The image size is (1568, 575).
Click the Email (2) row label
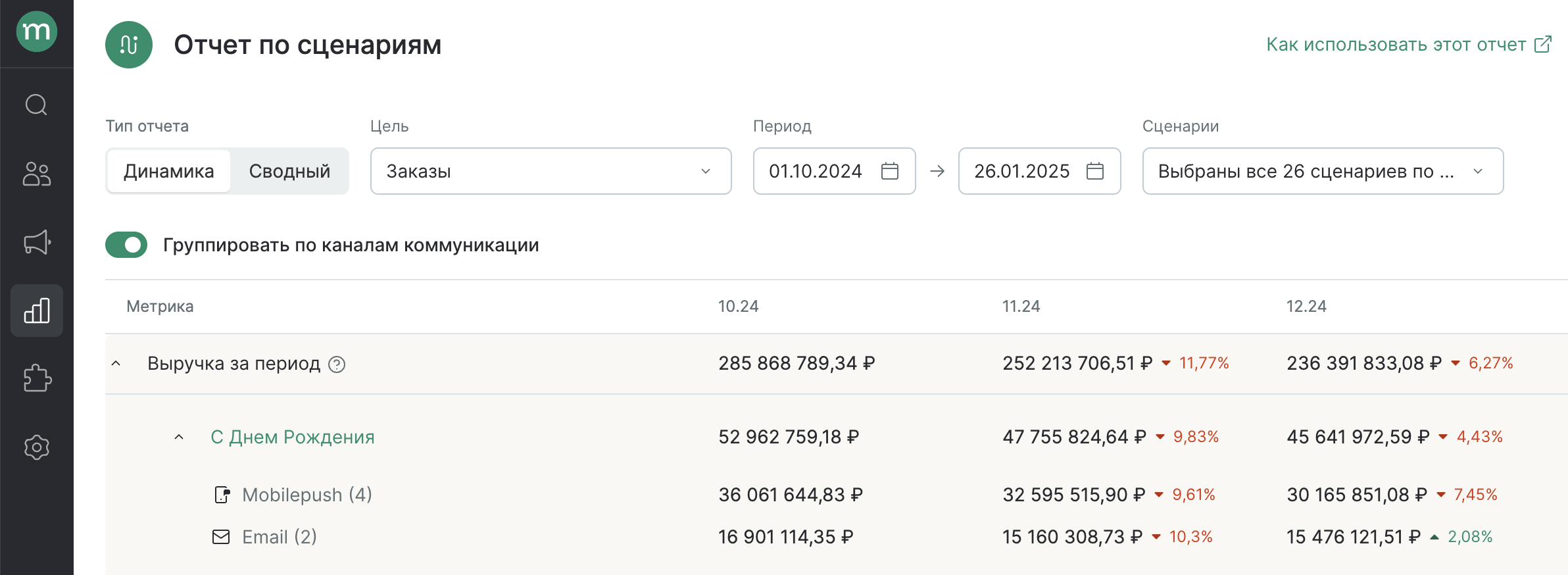coord(280,537)
